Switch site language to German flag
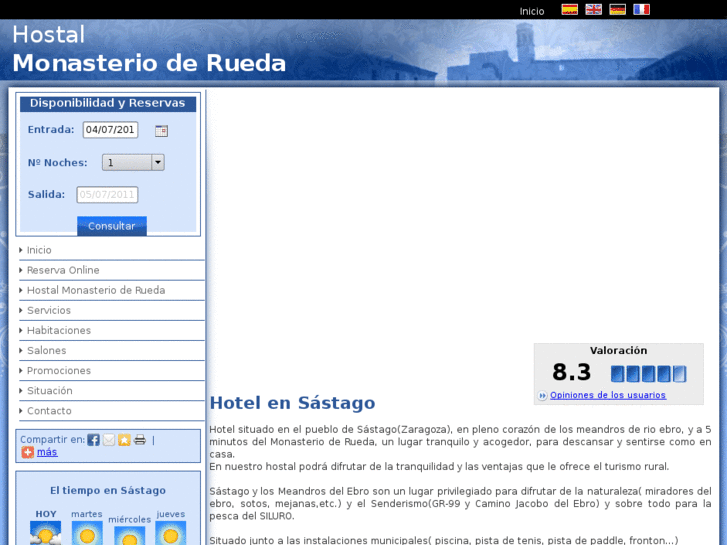Viewport: 727px width, 545px height. tap(618, 10)
